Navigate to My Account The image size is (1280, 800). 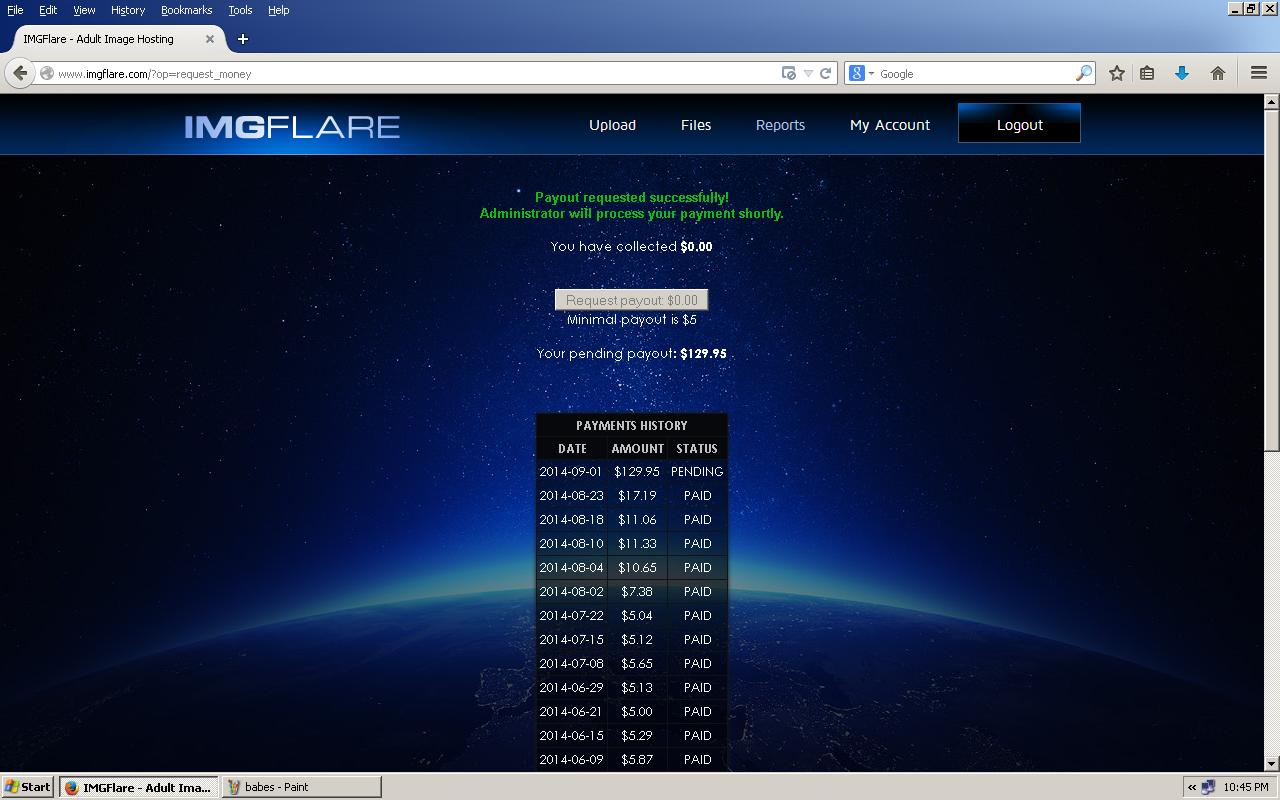pyautogui.click(x=889, y=125)
